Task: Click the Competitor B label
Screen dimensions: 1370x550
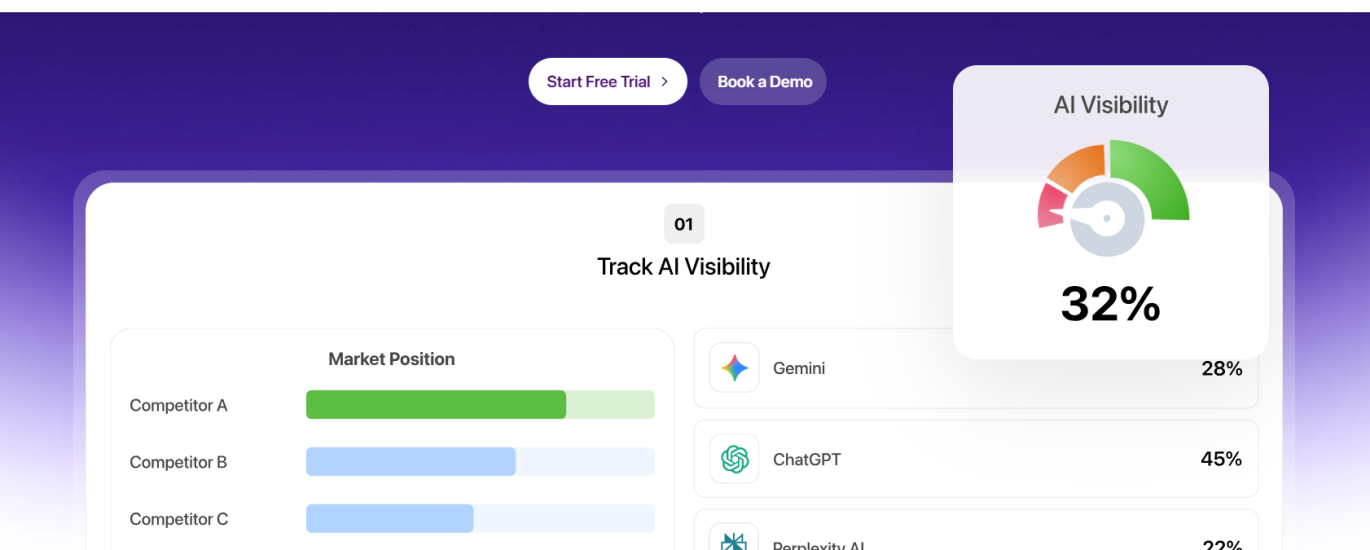Action: tap(179, 462)
